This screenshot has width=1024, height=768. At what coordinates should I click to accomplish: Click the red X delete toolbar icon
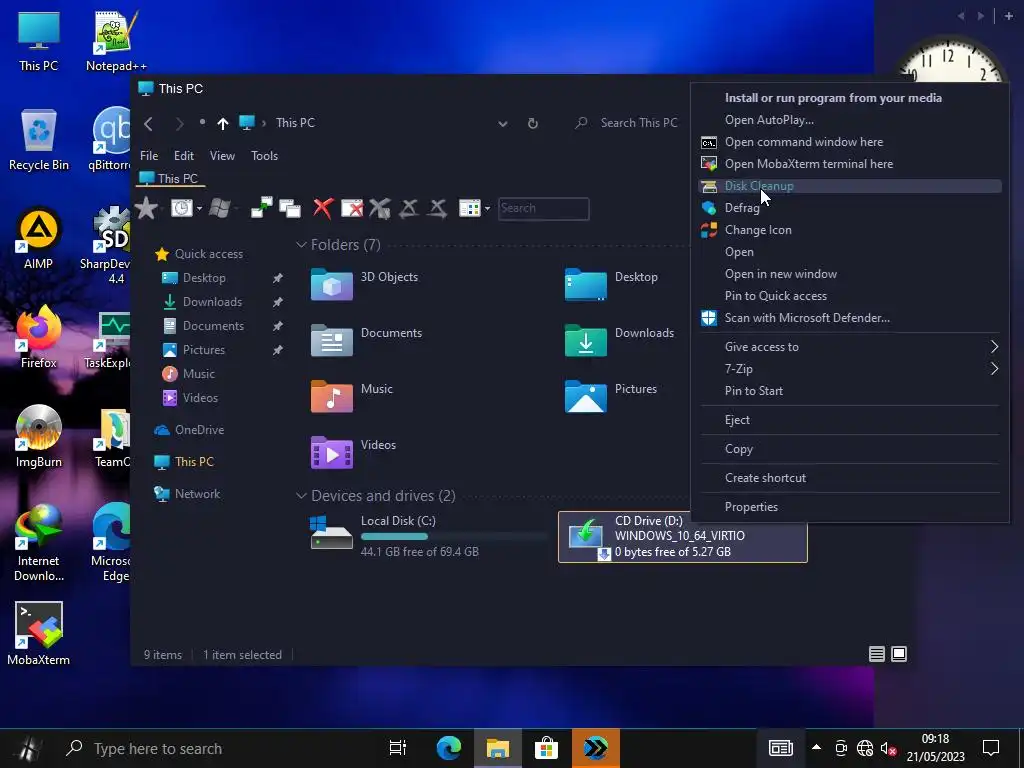point(323,208)
